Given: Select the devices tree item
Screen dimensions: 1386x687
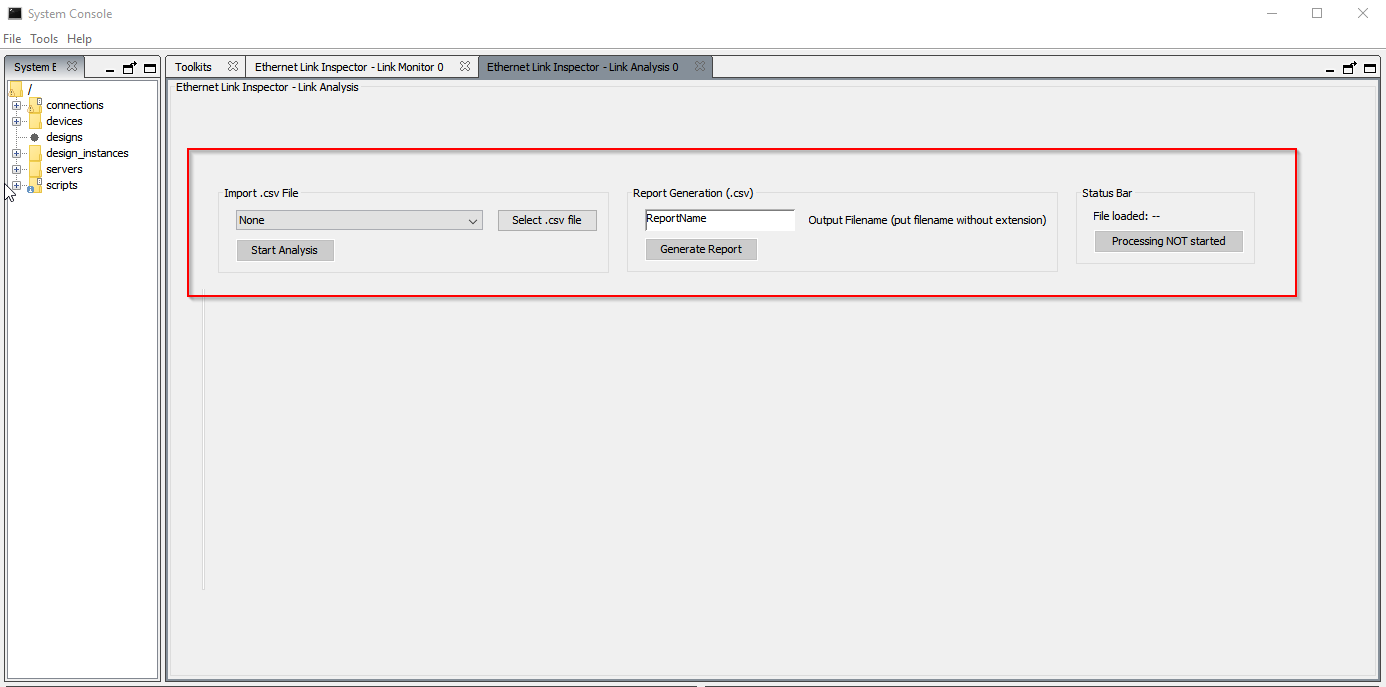Looking at the screenshot, I should coord(64,121).
